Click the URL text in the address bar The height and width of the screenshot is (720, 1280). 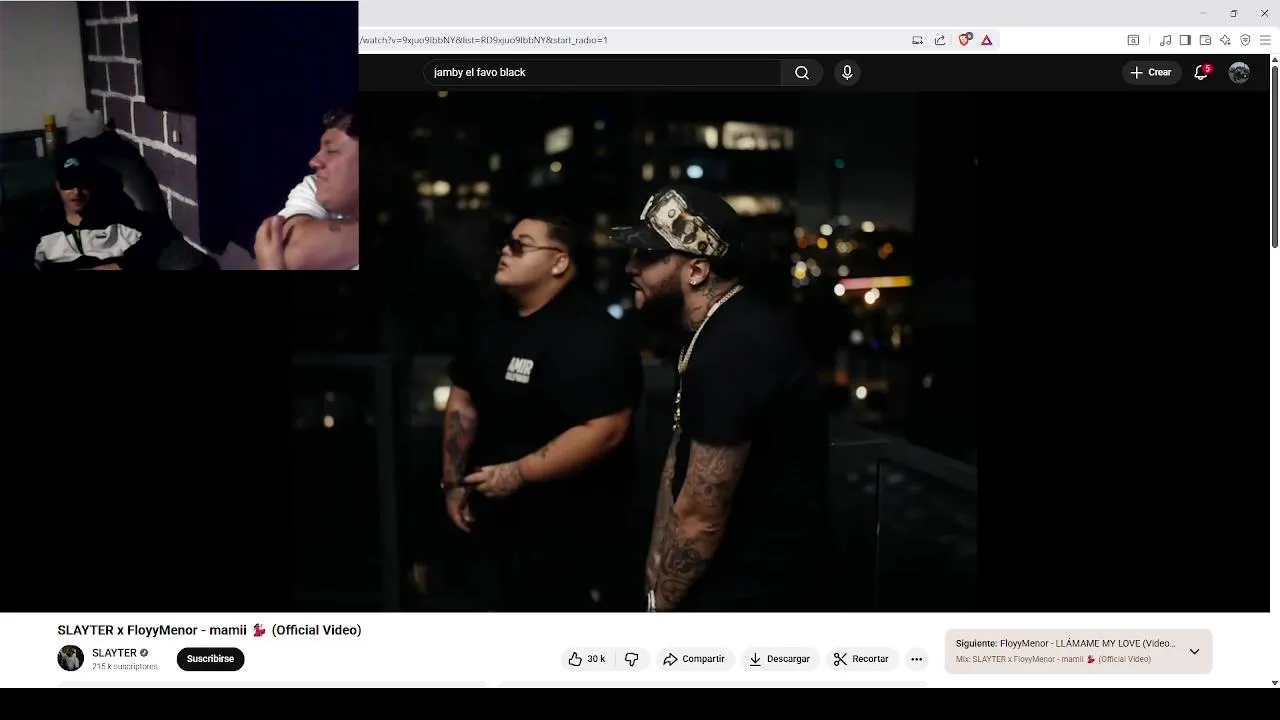pyautogui.click(x=484, y=40)
